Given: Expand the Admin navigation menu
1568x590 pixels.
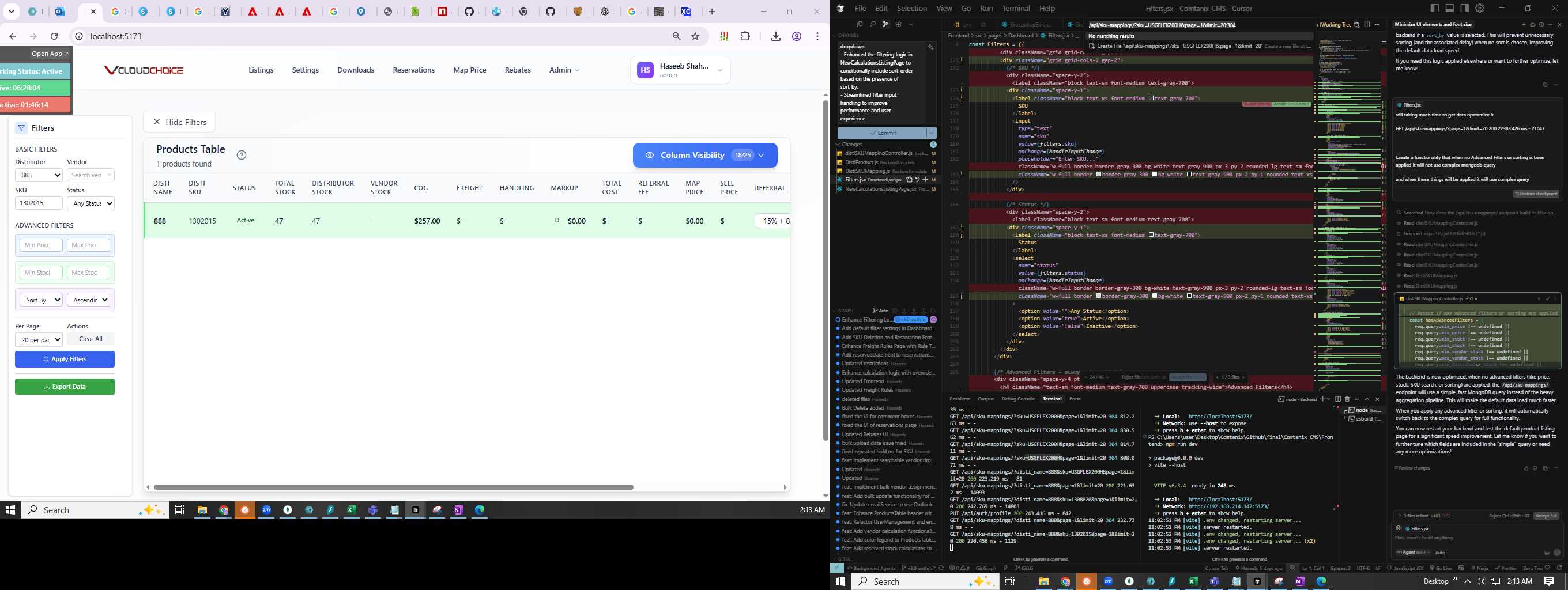Looking at the screenshot, I should pyautogui.click(x=564, y=70).
